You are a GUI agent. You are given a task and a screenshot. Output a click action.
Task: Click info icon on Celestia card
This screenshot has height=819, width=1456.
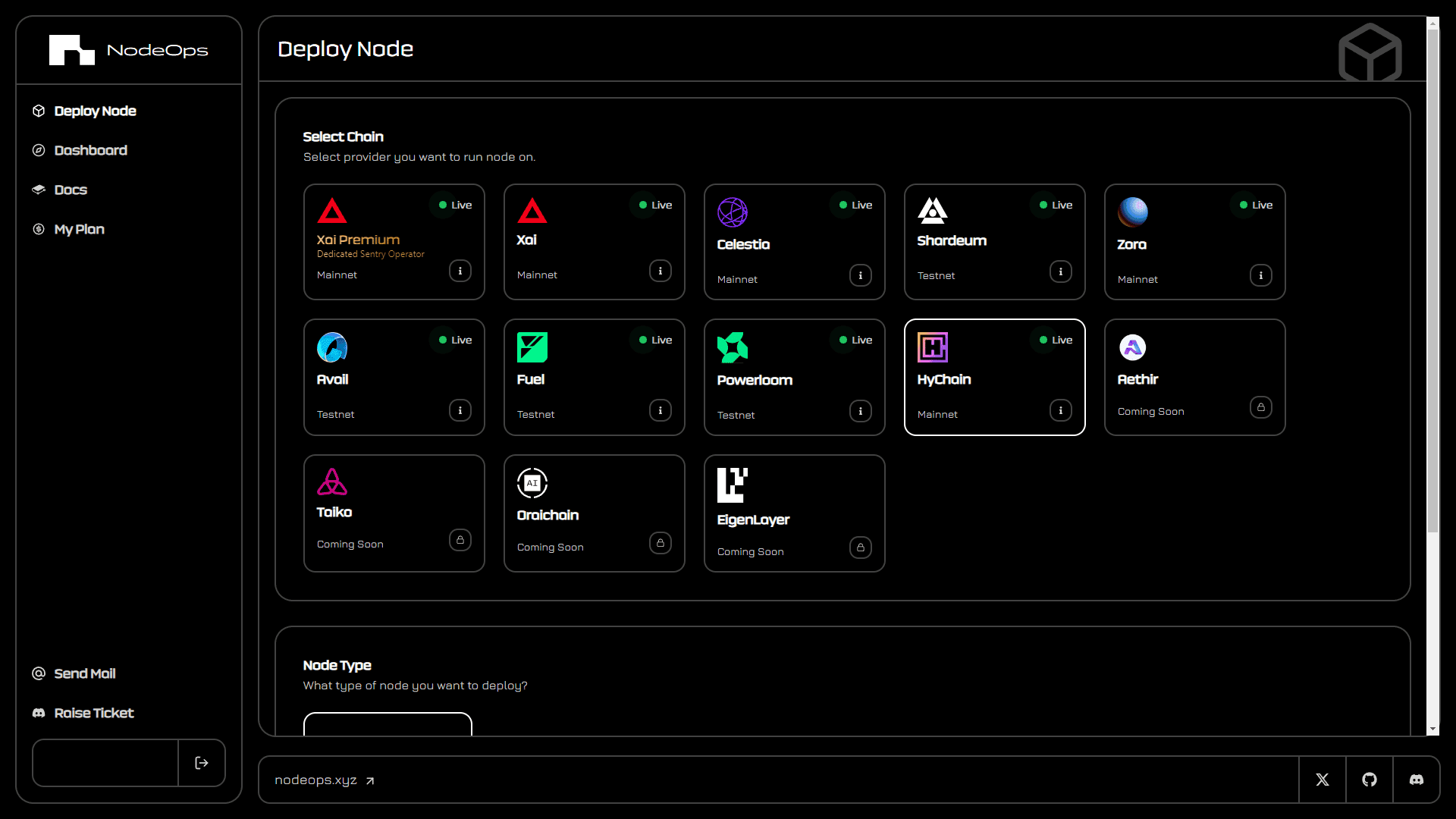tap(860, 275)
